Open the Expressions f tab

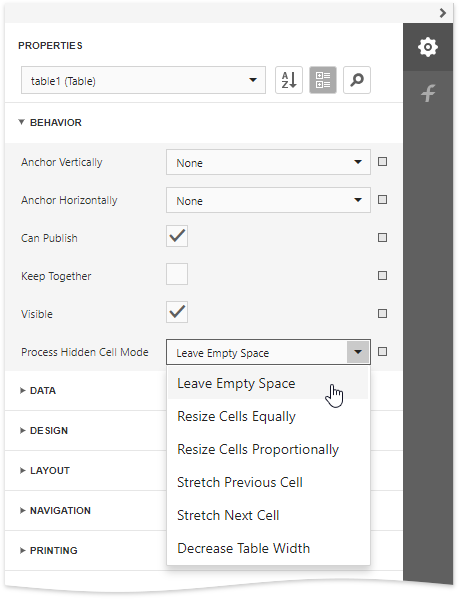click(x=428, y=93)
